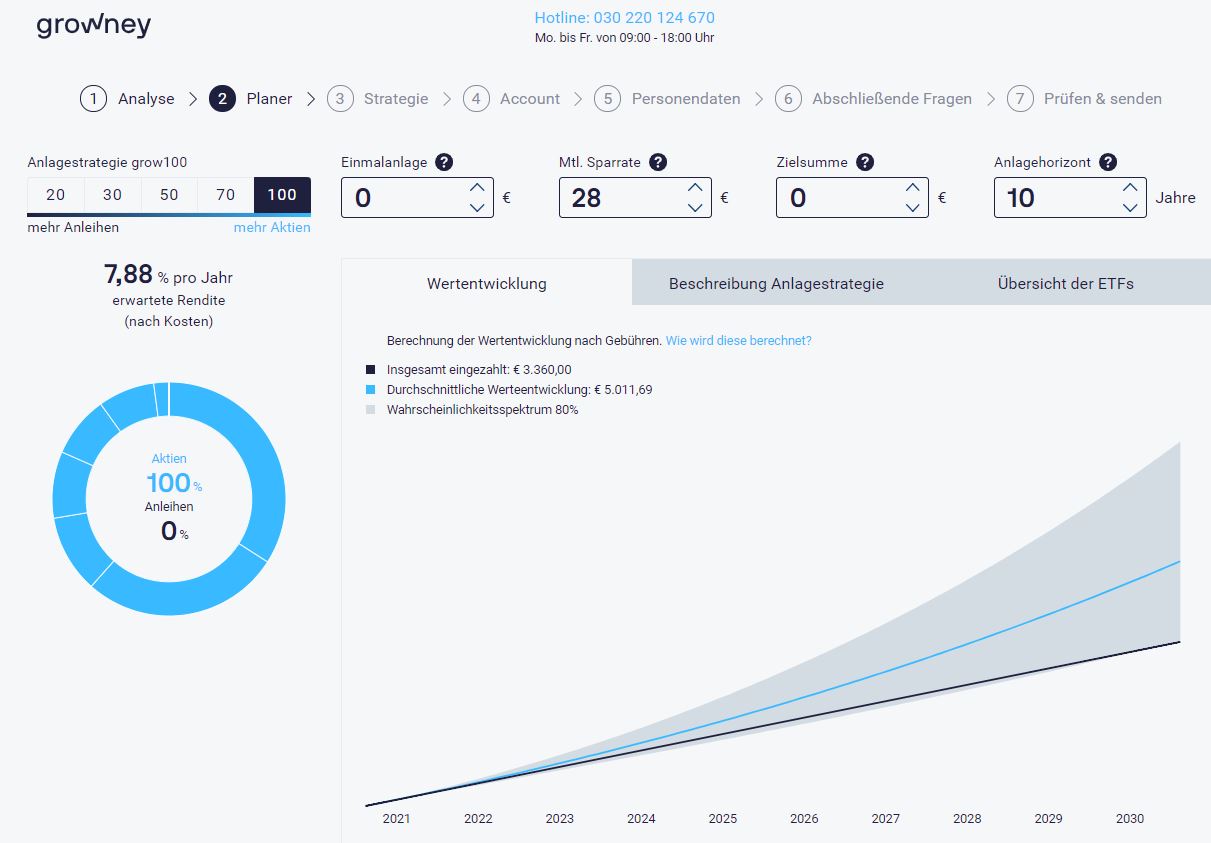Decrease Mtl. Sparrate with the down arrow

pos(695,207)
